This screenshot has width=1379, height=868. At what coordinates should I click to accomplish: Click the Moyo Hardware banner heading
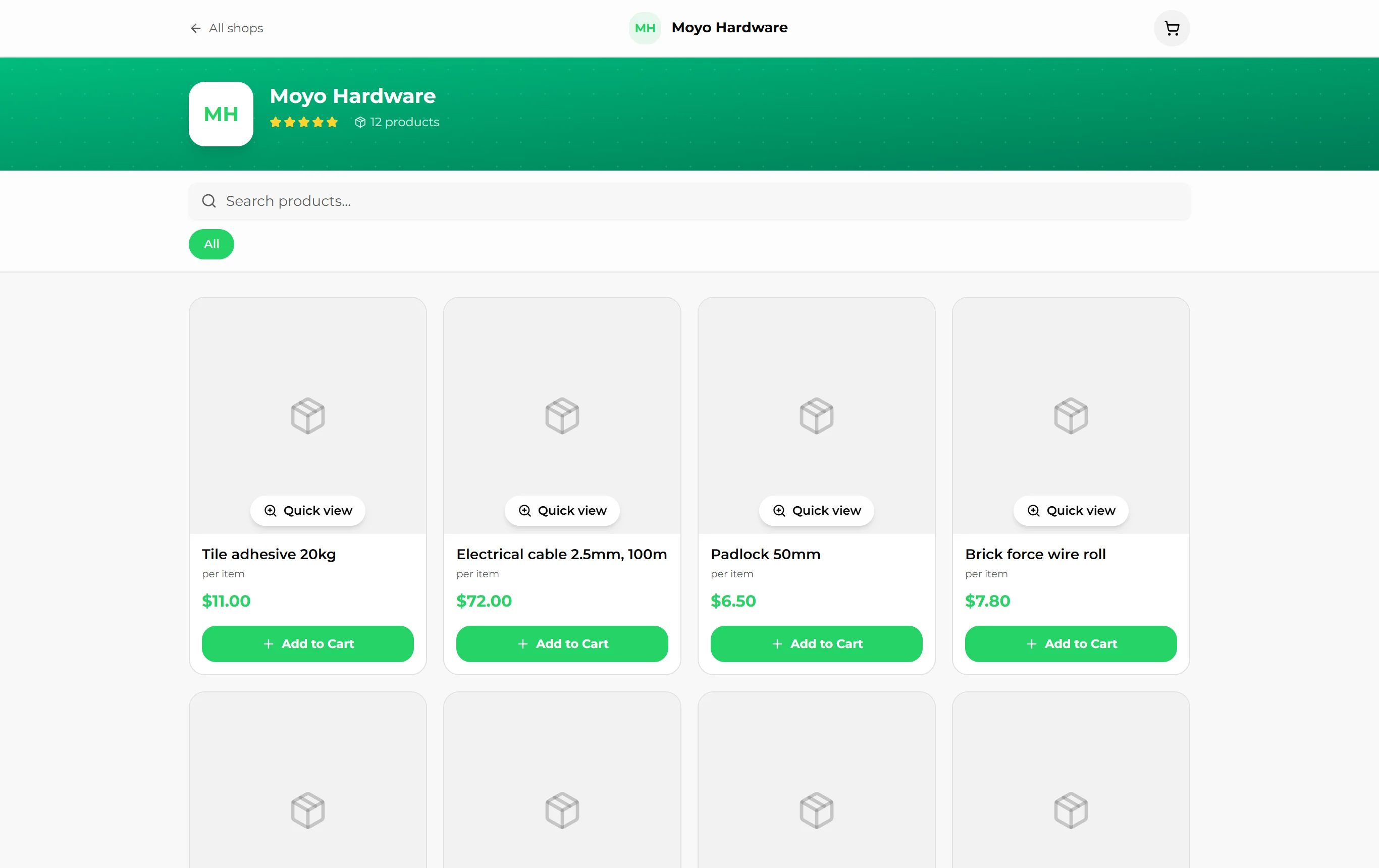[x=353, y=96]
